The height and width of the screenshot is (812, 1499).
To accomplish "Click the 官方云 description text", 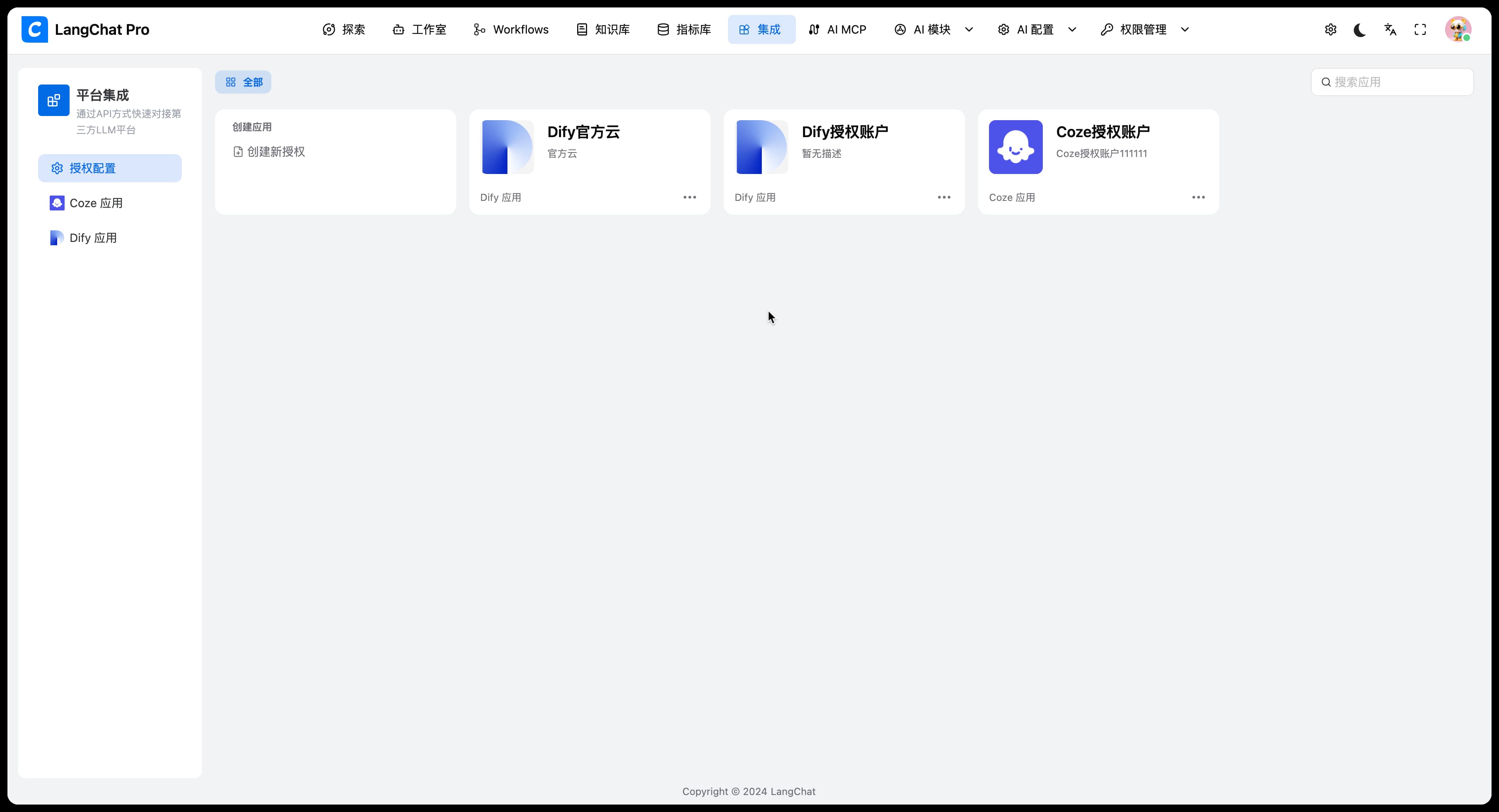I will [x=562, y=154].
